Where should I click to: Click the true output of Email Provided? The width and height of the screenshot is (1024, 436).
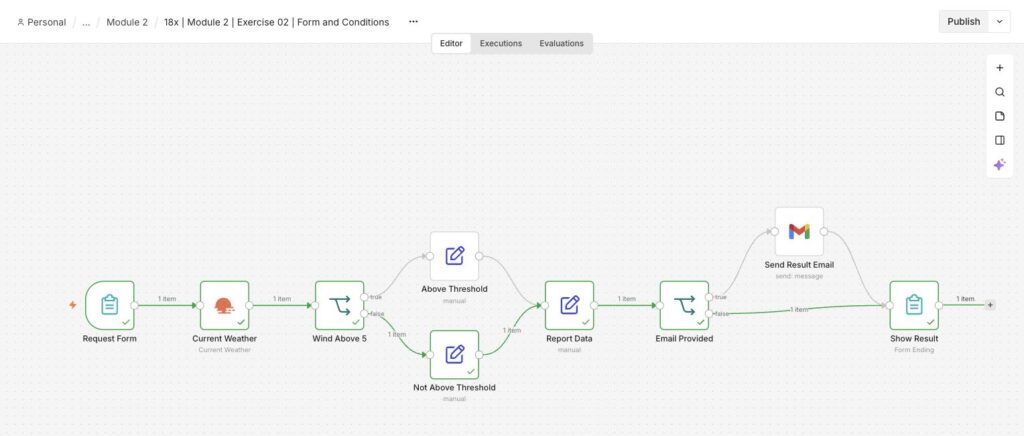tap(709, 297)
